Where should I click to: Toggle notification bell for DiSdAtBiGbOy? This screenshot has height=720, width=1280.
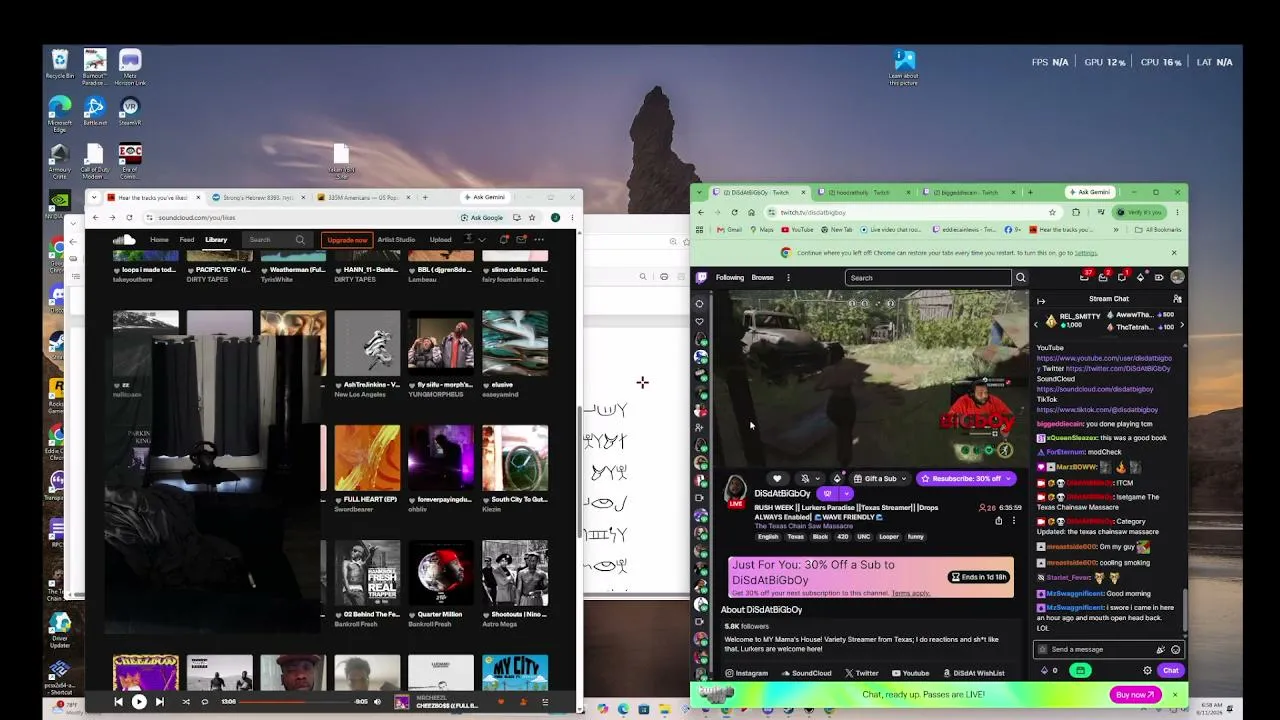coord(804,478)
